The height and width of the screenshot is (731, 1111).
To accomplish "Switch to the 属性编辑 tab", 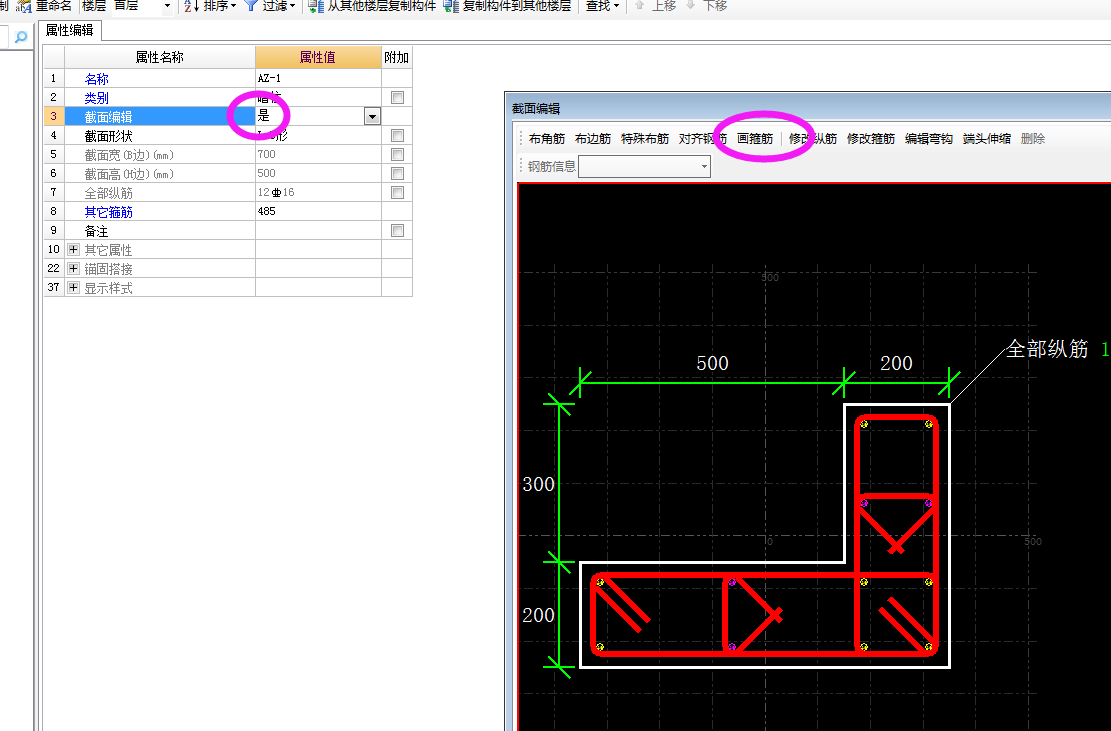I will point(69,30).
